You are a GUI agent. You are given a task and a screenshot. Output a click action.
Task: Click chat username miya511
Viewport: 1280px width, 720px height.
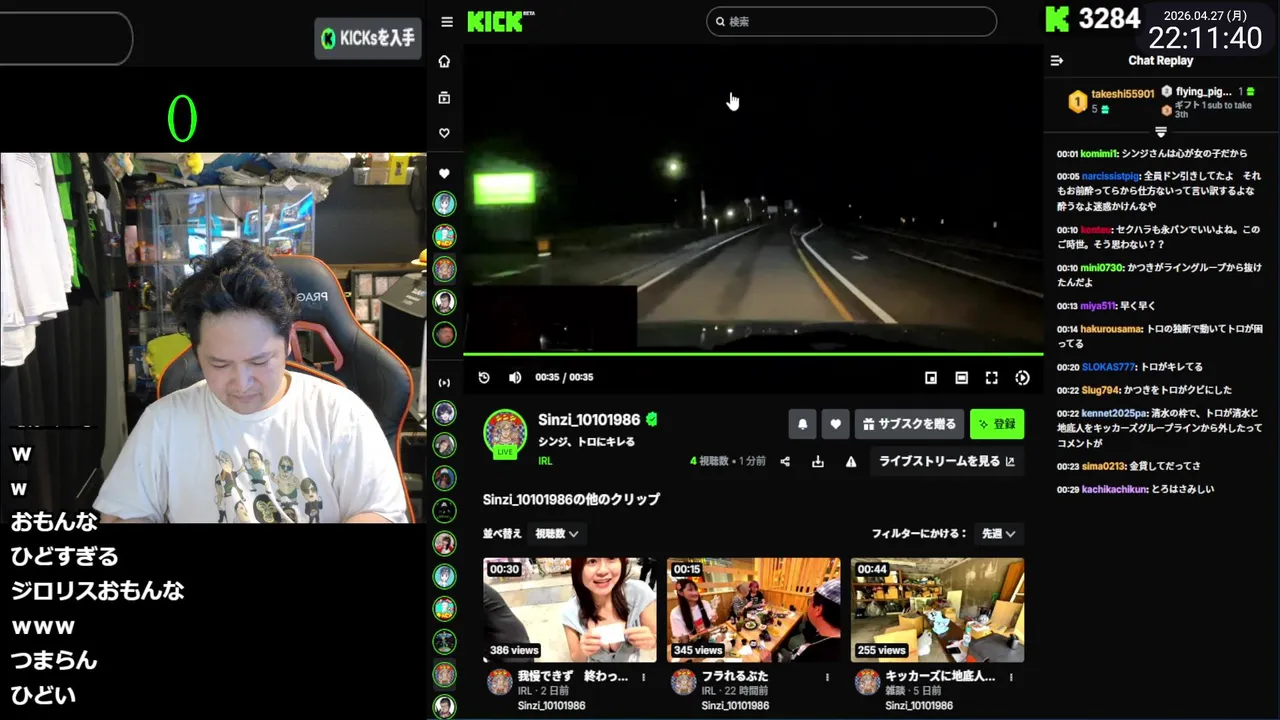click(x=1097, y=306)
